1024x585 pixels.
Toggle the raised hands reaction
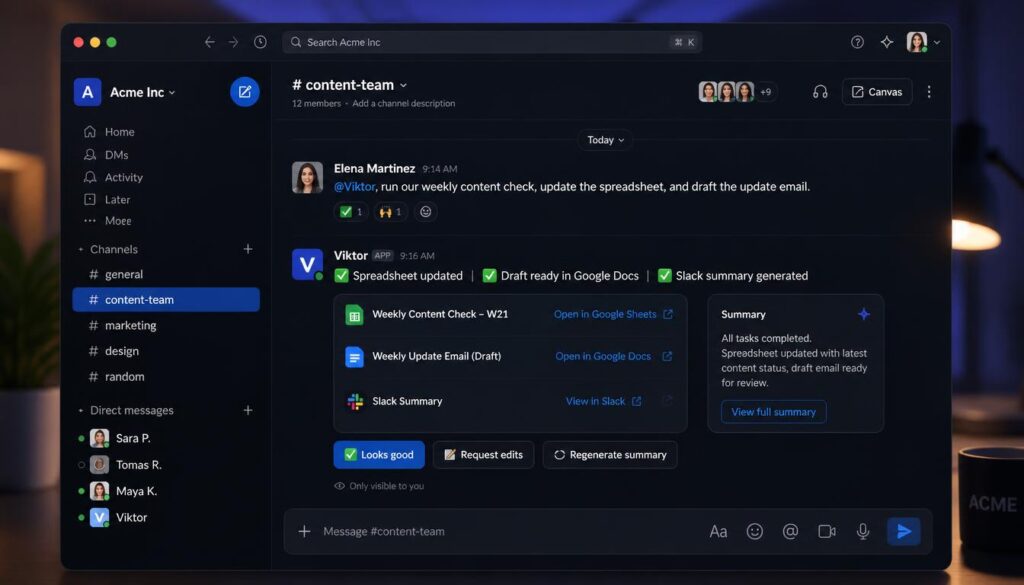(391, 212)
